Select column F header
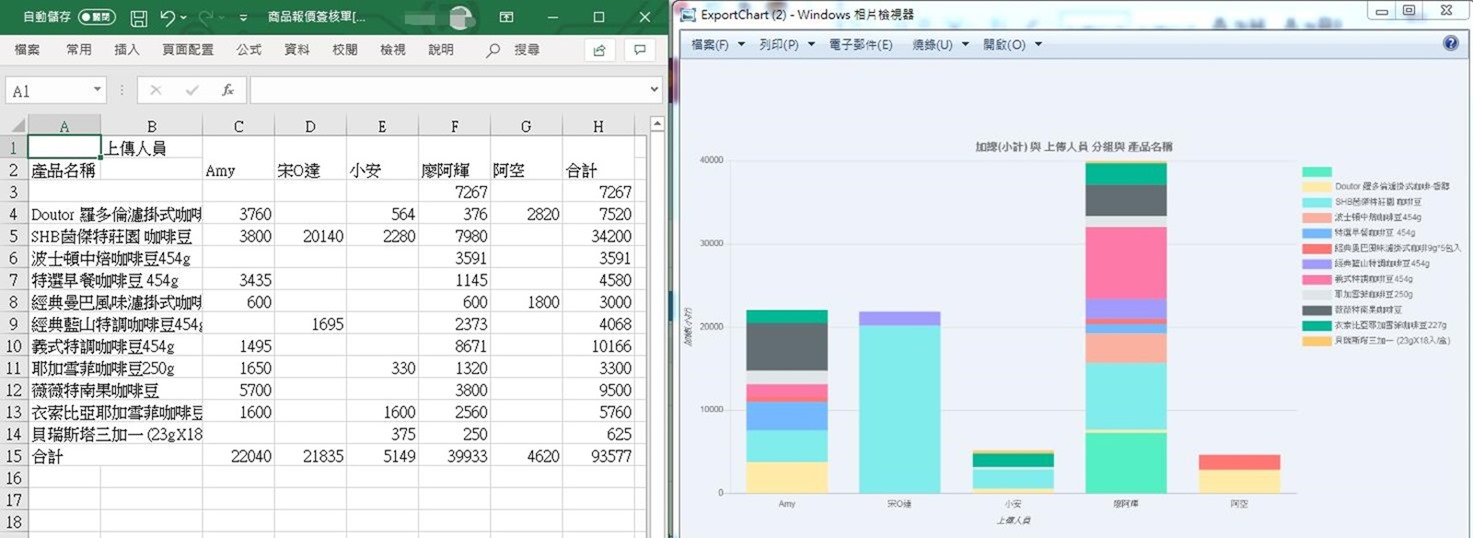This screenshot has width=1473, height=538. (455, 125)
